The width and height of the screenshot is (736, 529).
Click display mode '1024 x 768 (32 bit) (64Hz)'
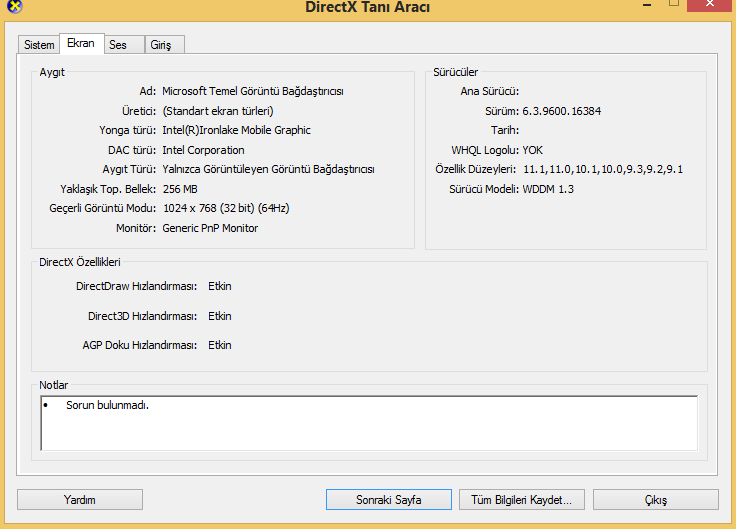[226, 208]
